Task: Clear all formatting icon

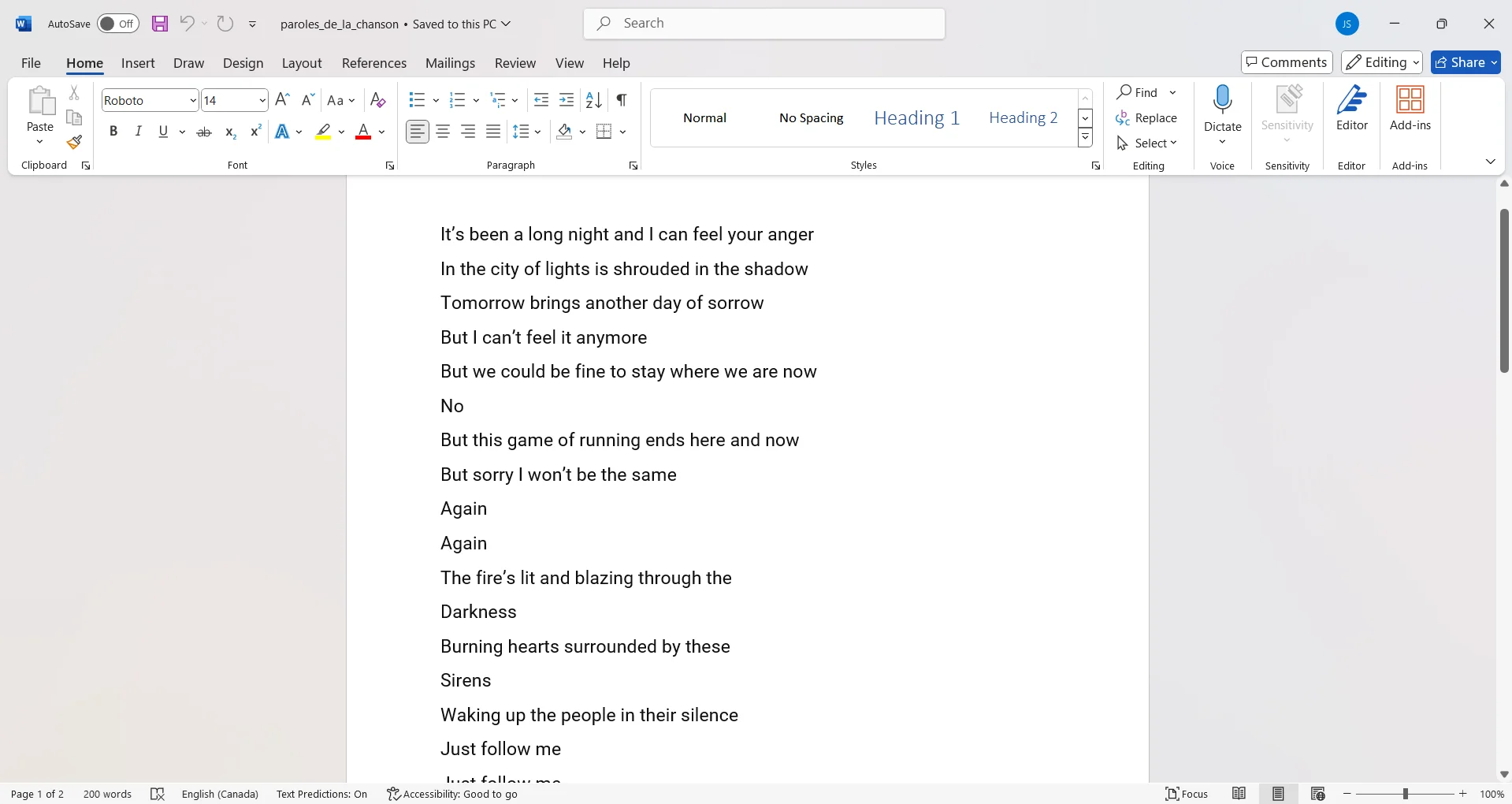Action: 377,100
